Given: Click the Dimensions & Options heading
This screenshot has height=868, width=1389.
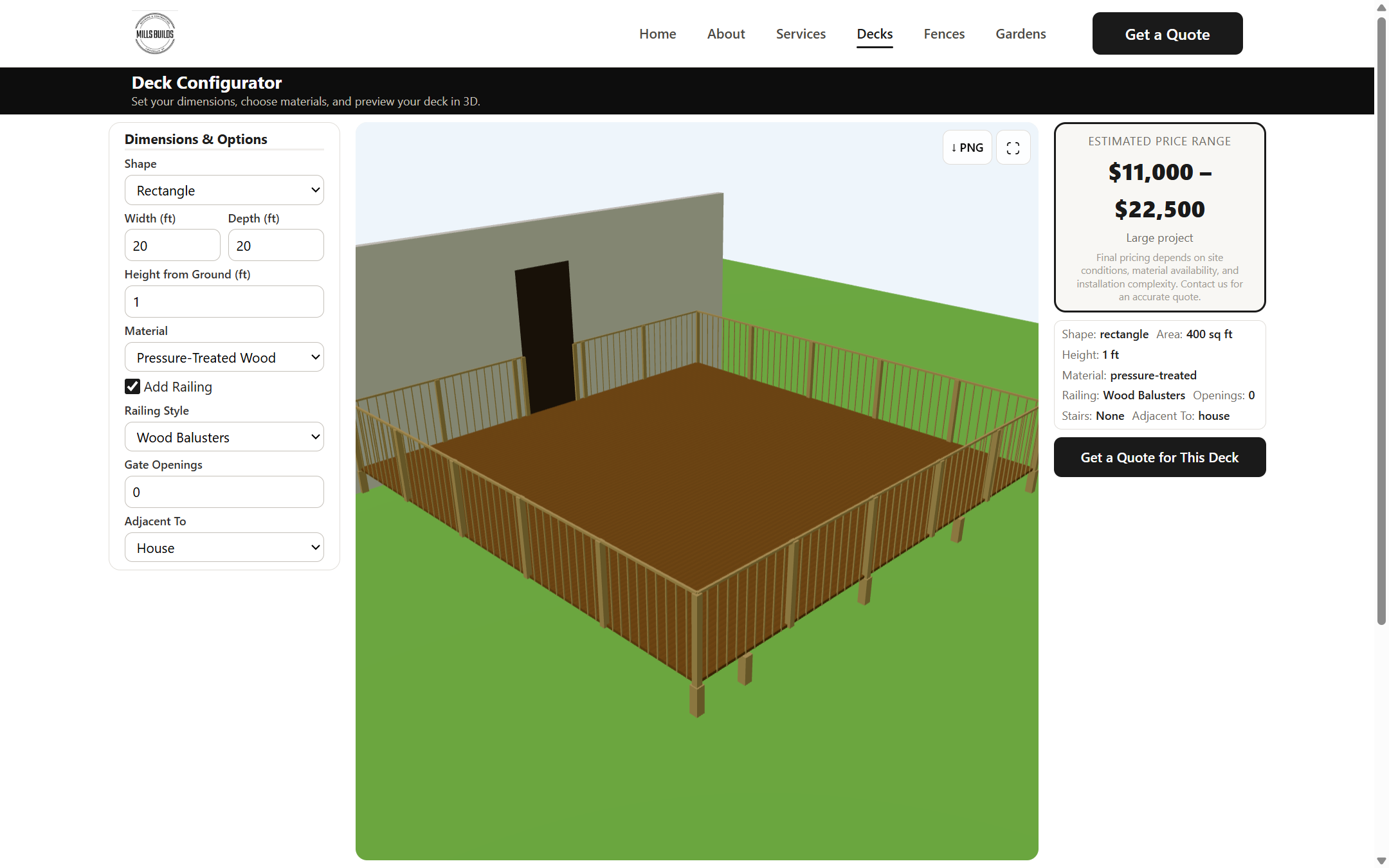Looking at the screenshot, I should click(x=195, y=139).
